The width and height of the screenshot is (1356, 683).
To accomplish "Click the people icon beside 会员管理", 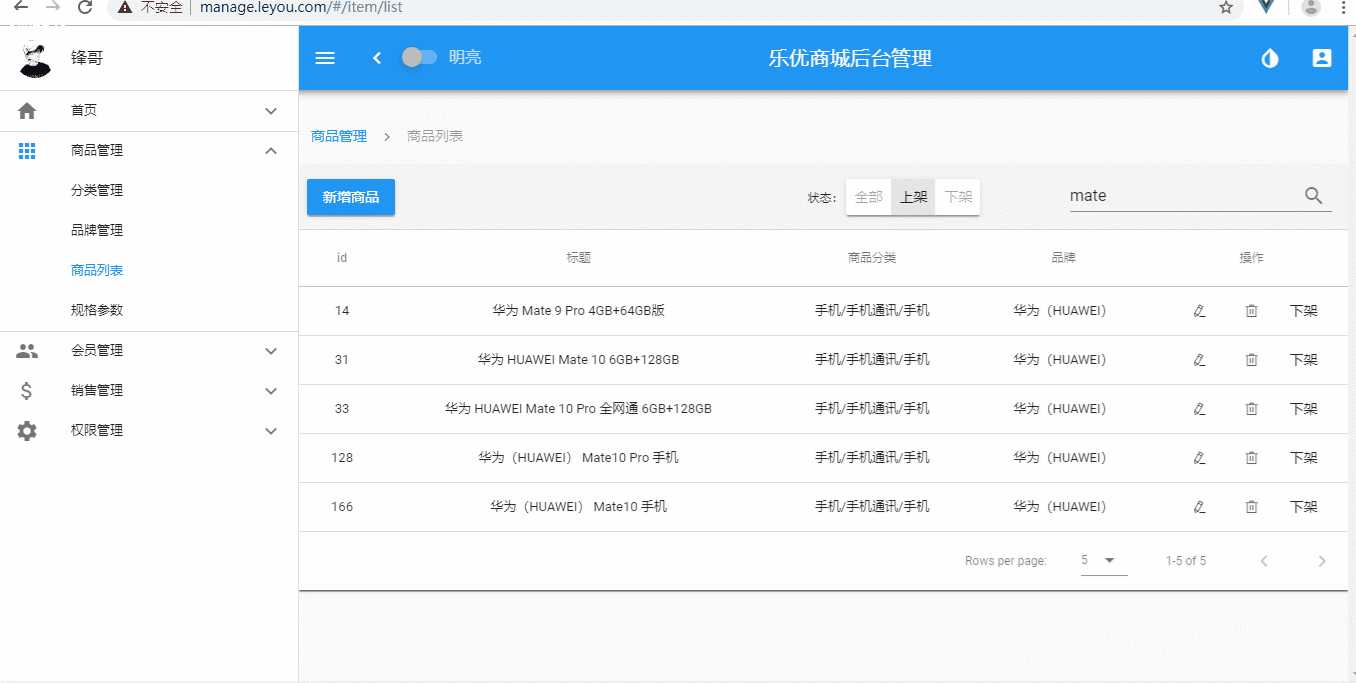I will click(x=27, y=351).
